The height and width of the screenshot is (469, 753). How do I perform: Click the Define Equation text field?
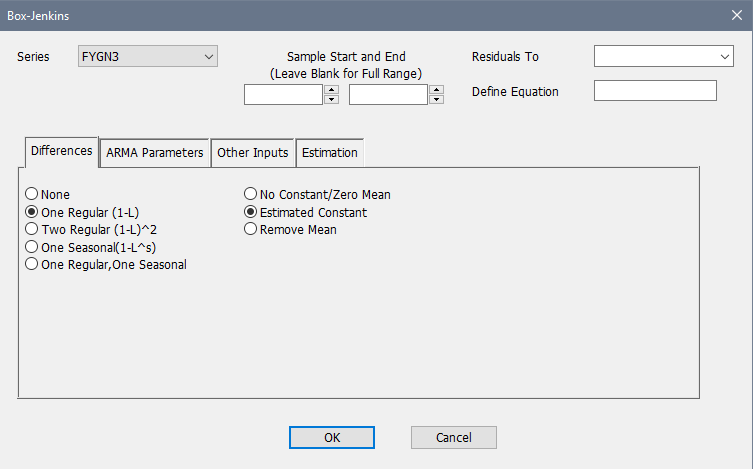pyautogui.click(x=655, y=91)
